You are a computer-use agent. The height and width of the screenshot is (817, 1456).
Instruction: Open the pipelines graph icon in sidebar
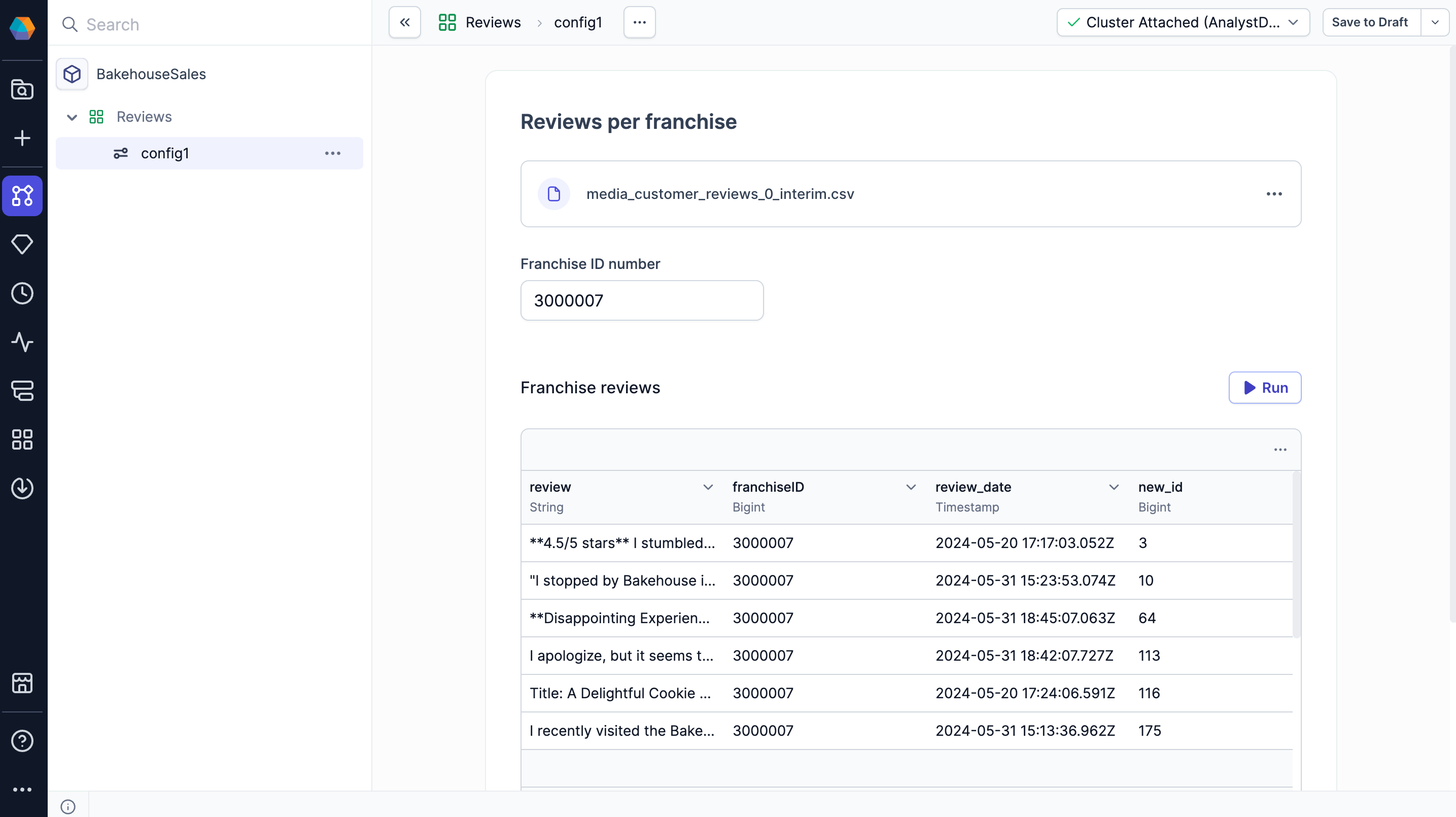(x=22, y=196)
